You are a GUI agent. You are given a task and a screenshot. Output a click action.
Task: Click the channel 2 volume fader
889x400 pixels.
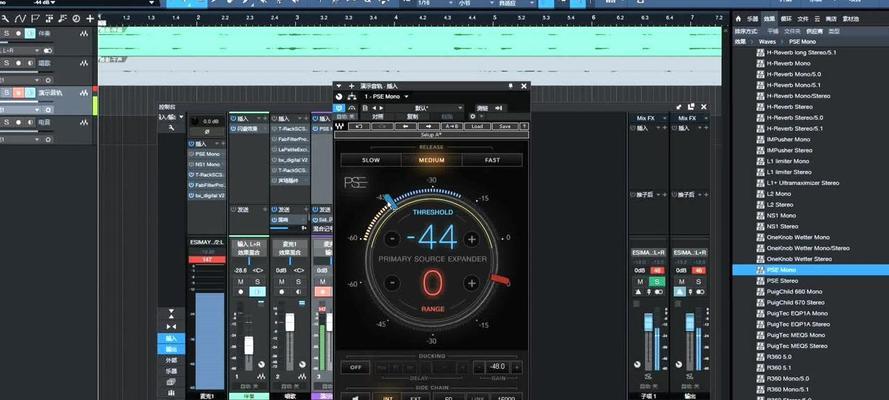[x=290, y=322]
